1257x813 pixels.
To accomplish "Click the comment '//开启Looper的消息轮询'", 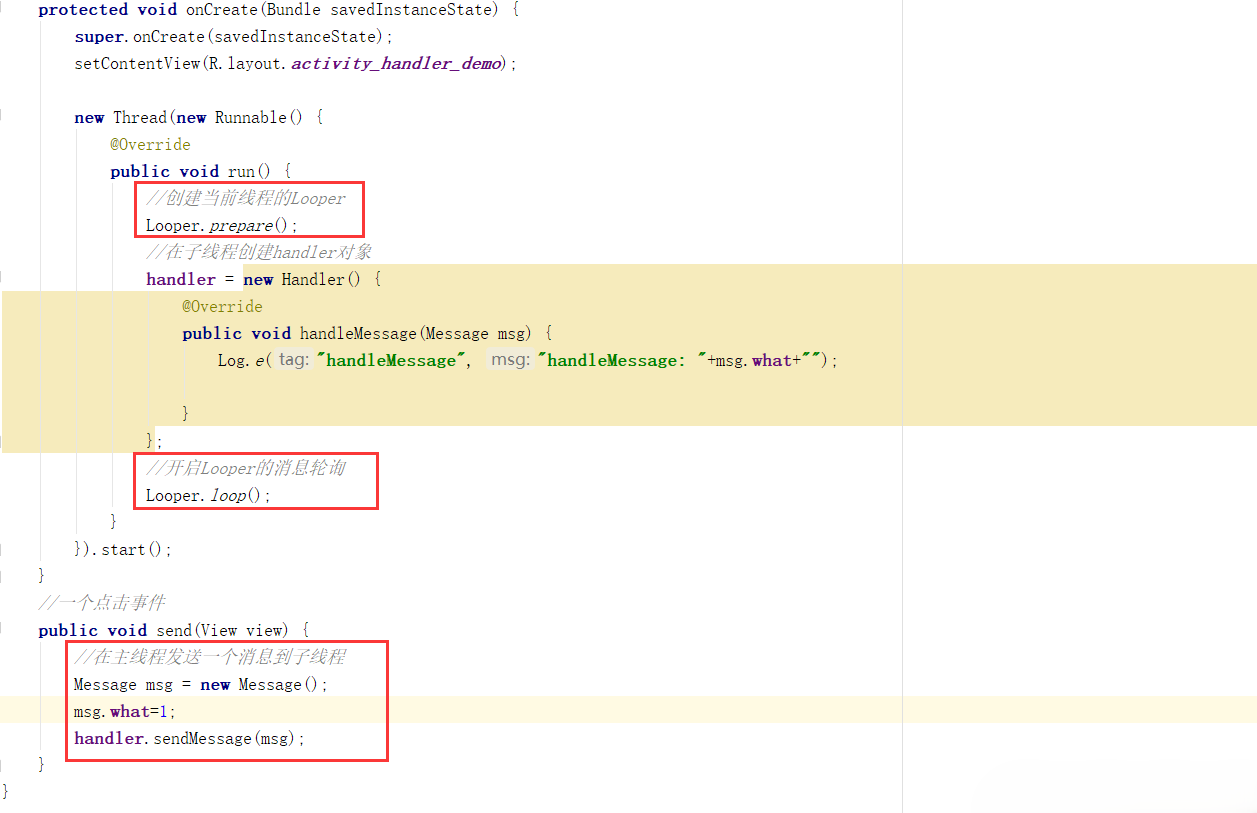I will (246, 467).
